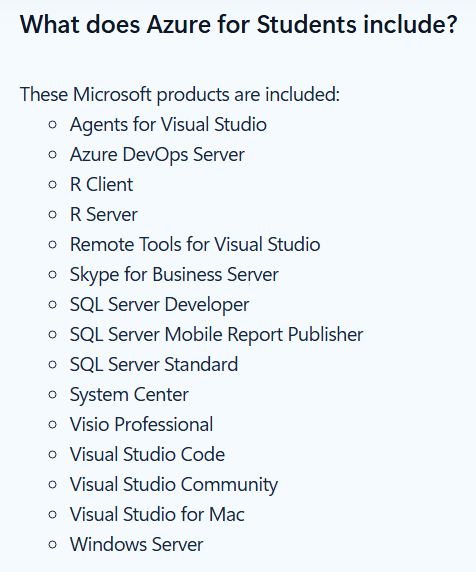Click 'Remote Tools for Visual Studio' item

tap(195, 244)
